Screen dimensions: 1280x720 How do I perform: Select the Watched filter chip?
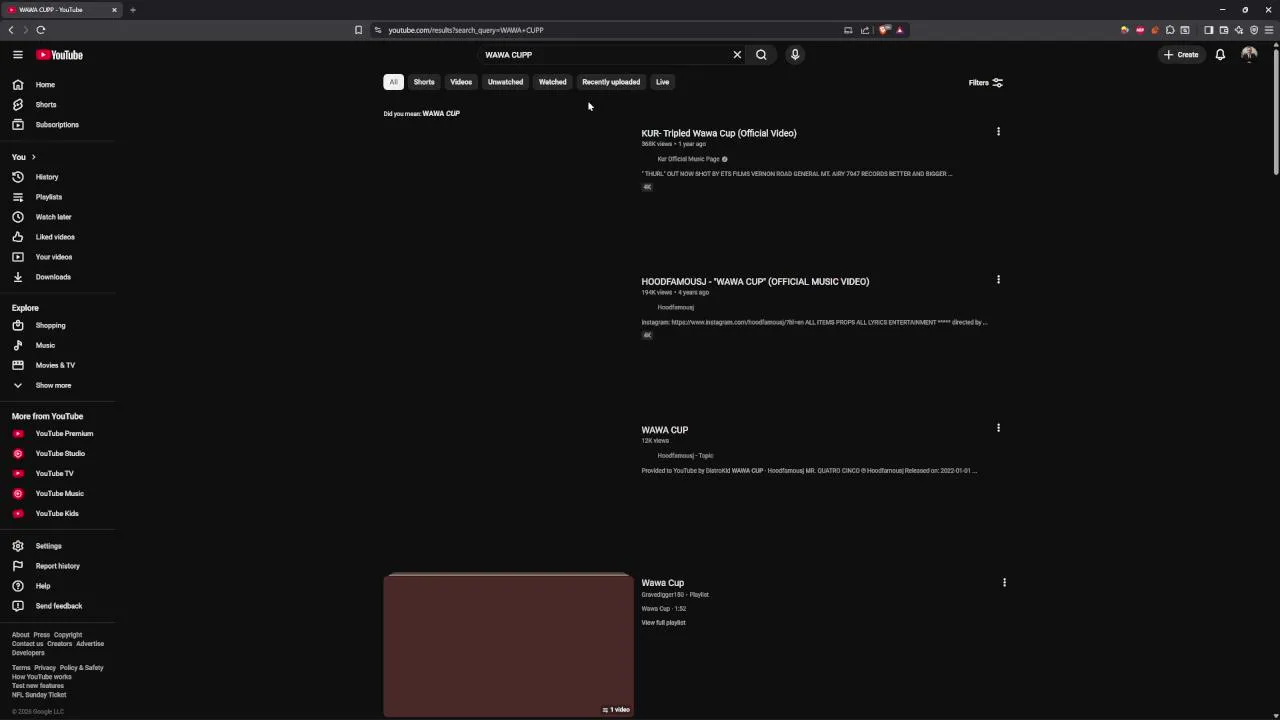pyautogui.click(x=552, y=82)
